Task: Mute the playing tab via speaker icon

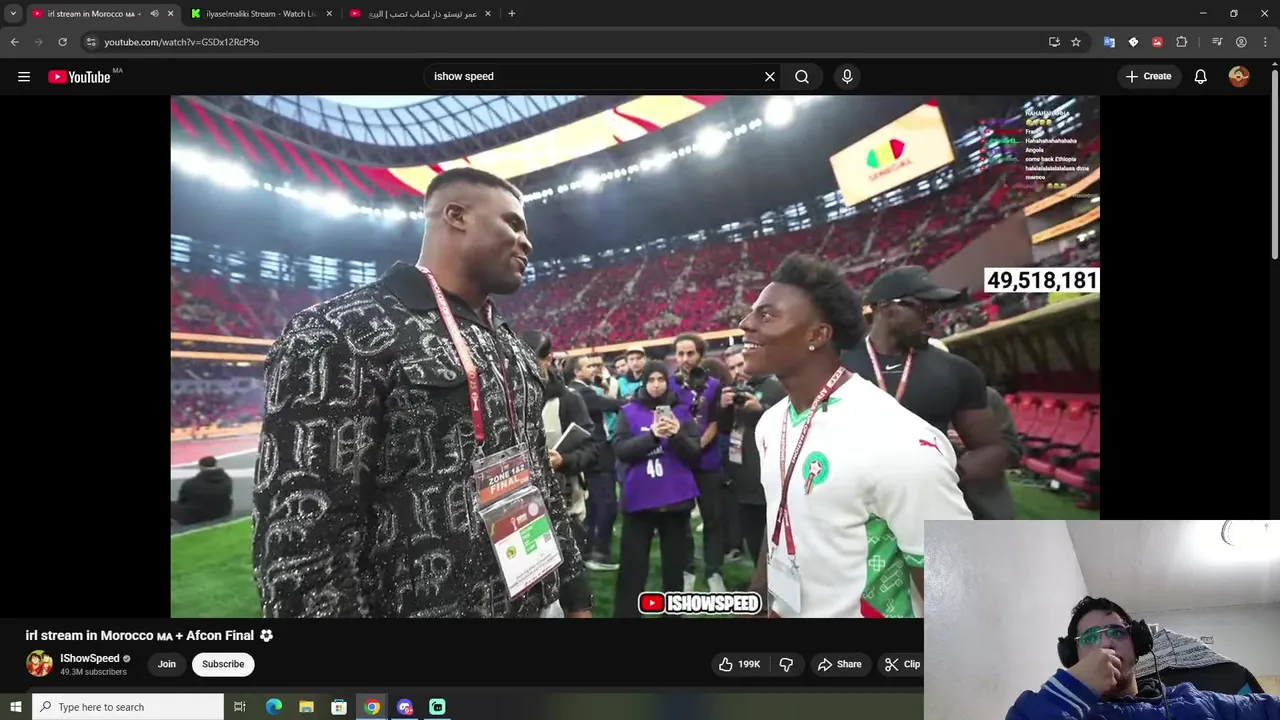Action: pos(154,14)
